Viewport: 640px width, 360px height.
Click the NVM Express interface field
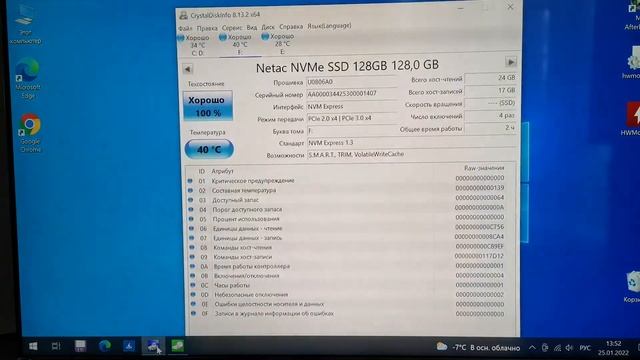click(x=351, y=106)
